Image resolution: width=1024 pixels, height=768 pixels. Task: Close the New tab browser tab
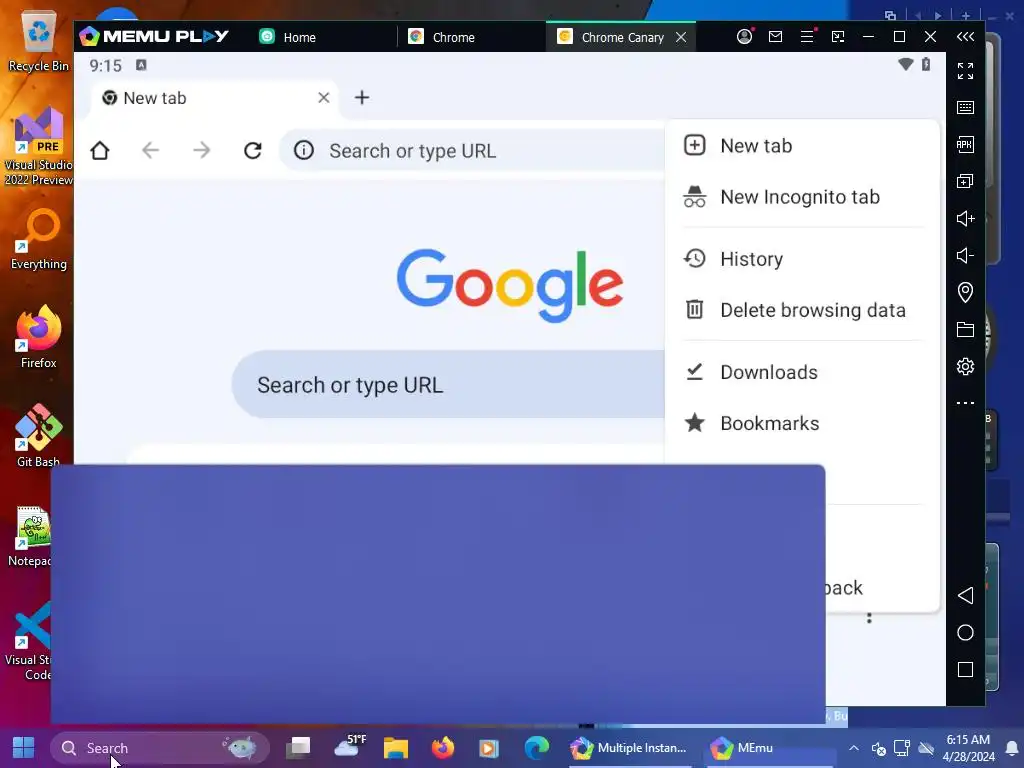(323, 98)
